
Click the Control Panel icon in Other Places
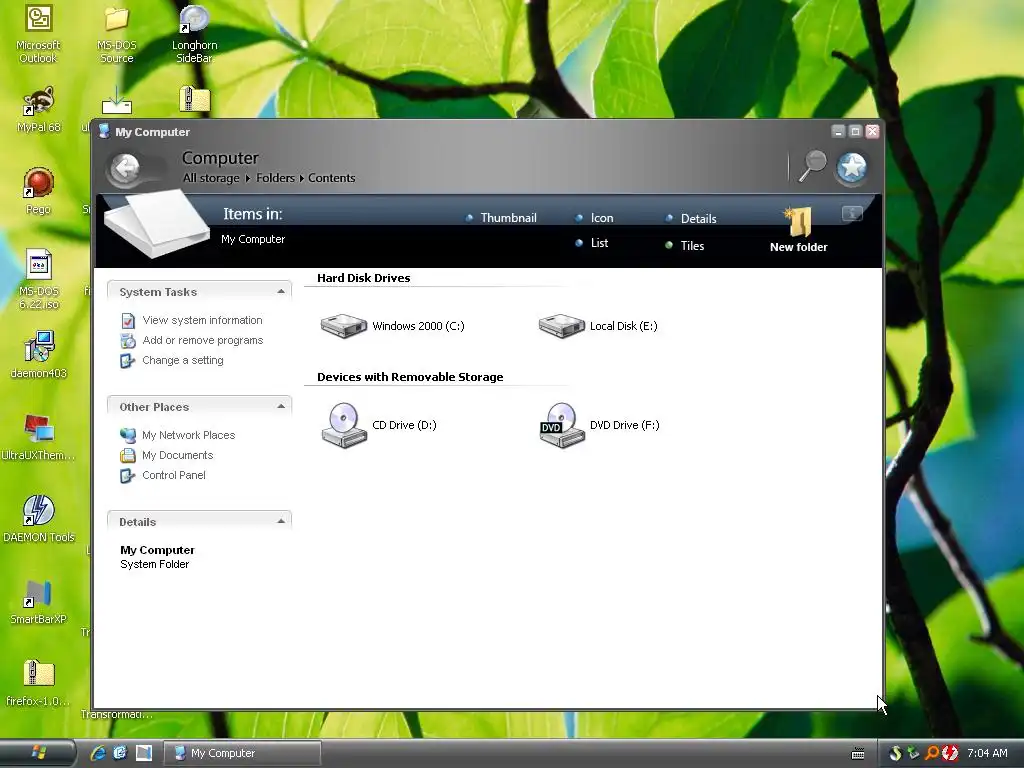[128, 475]
